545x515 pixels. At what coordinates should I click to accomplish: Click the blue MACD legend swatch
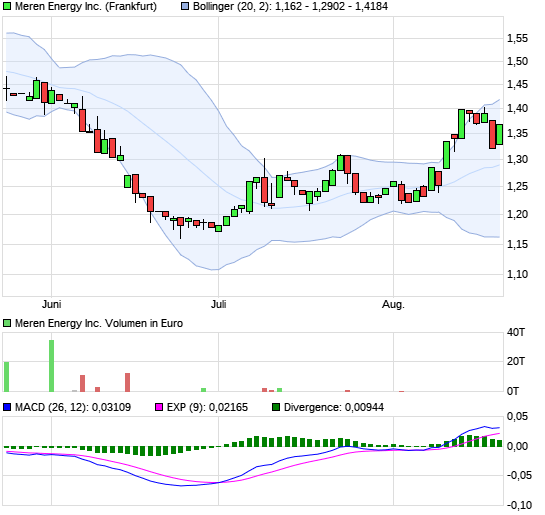[x=7, y=407]
